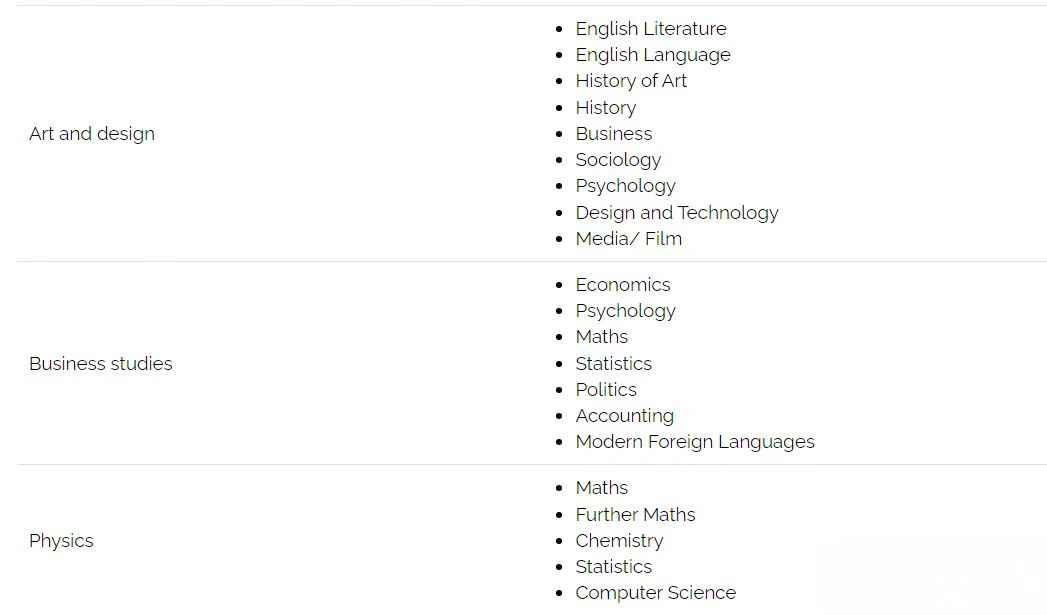The image size is (1047, 615).
Task: Click History of Art entry
Action: point(630,81)
